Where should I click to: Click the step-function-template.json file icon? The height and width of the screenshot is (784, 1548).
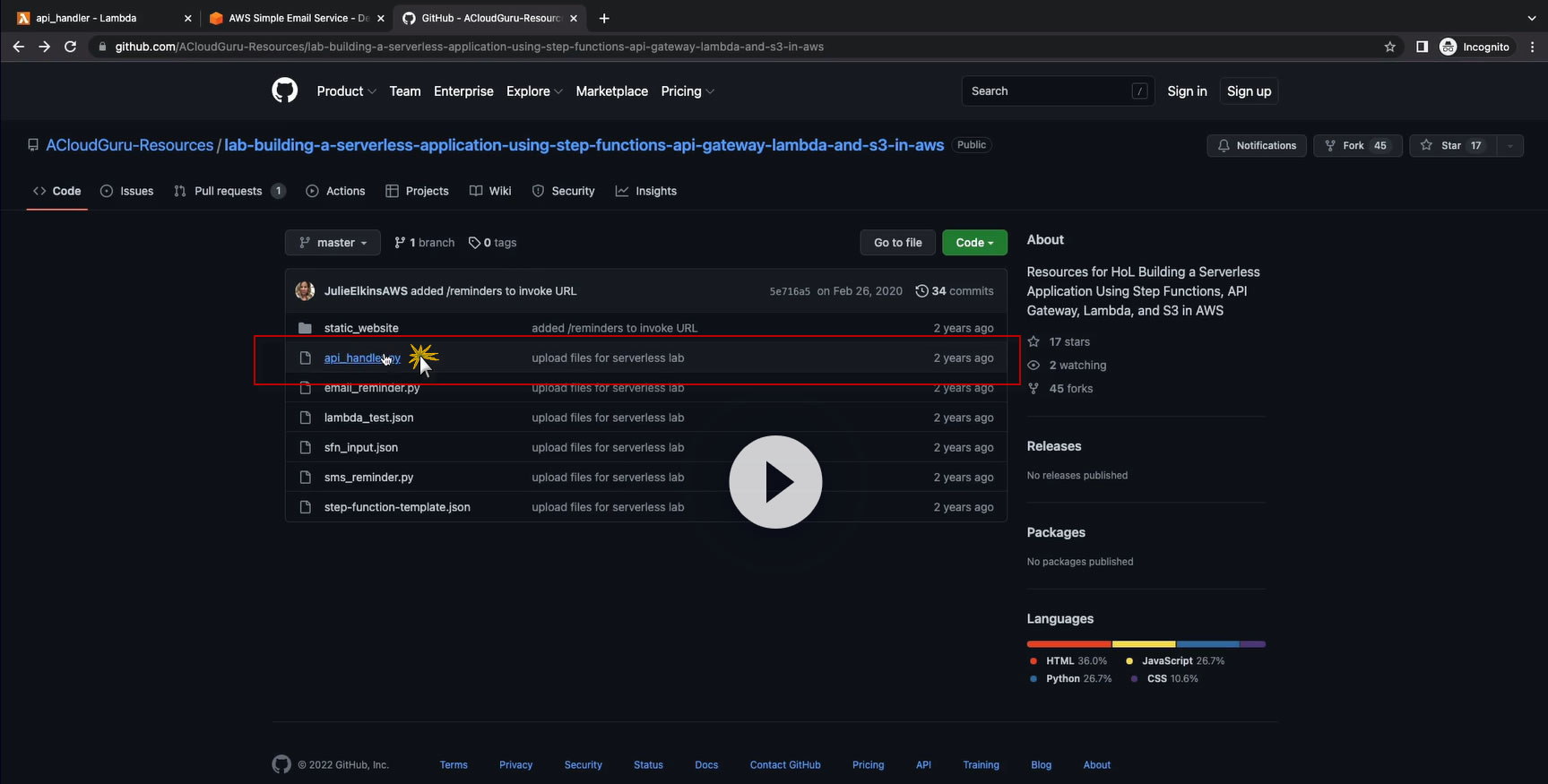(306, 507)
